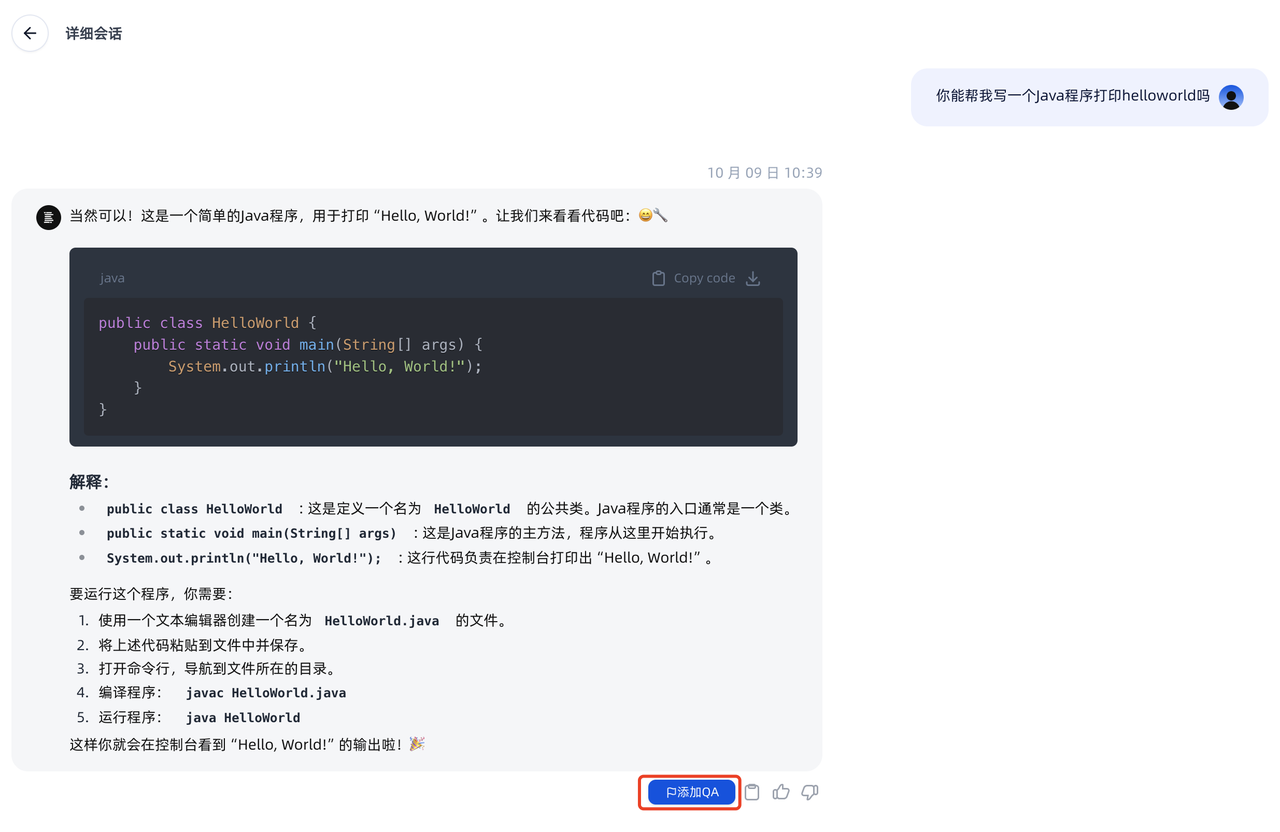Click the assistant's black avatar icon
This screenshot has width=1280, height=832.
[x=48, y=217]
